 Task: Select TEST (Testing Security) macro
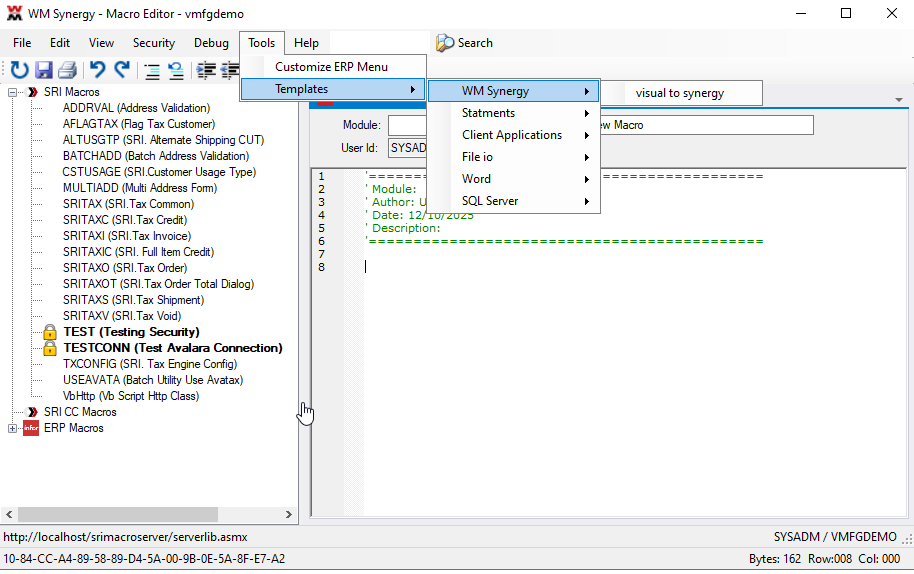tap(131, 332)
